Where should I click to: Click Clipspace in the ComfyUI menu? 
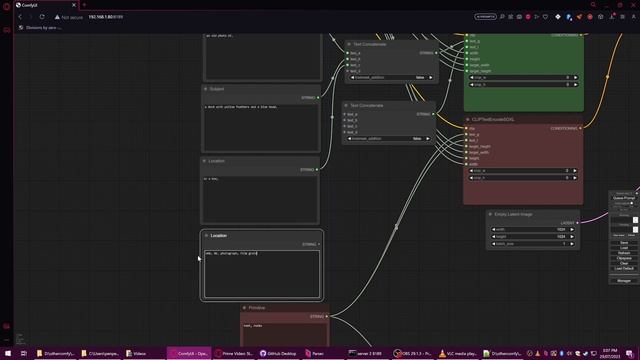click(x=624, y=258)
